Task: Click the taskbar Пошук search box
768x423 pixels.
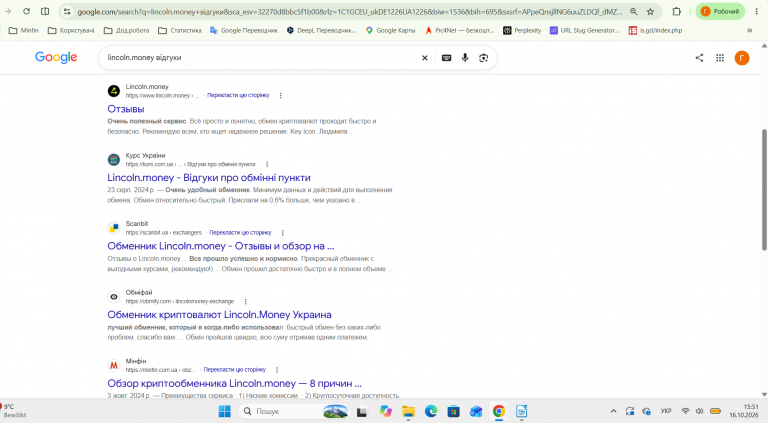Action: click(x=294, y=411)
